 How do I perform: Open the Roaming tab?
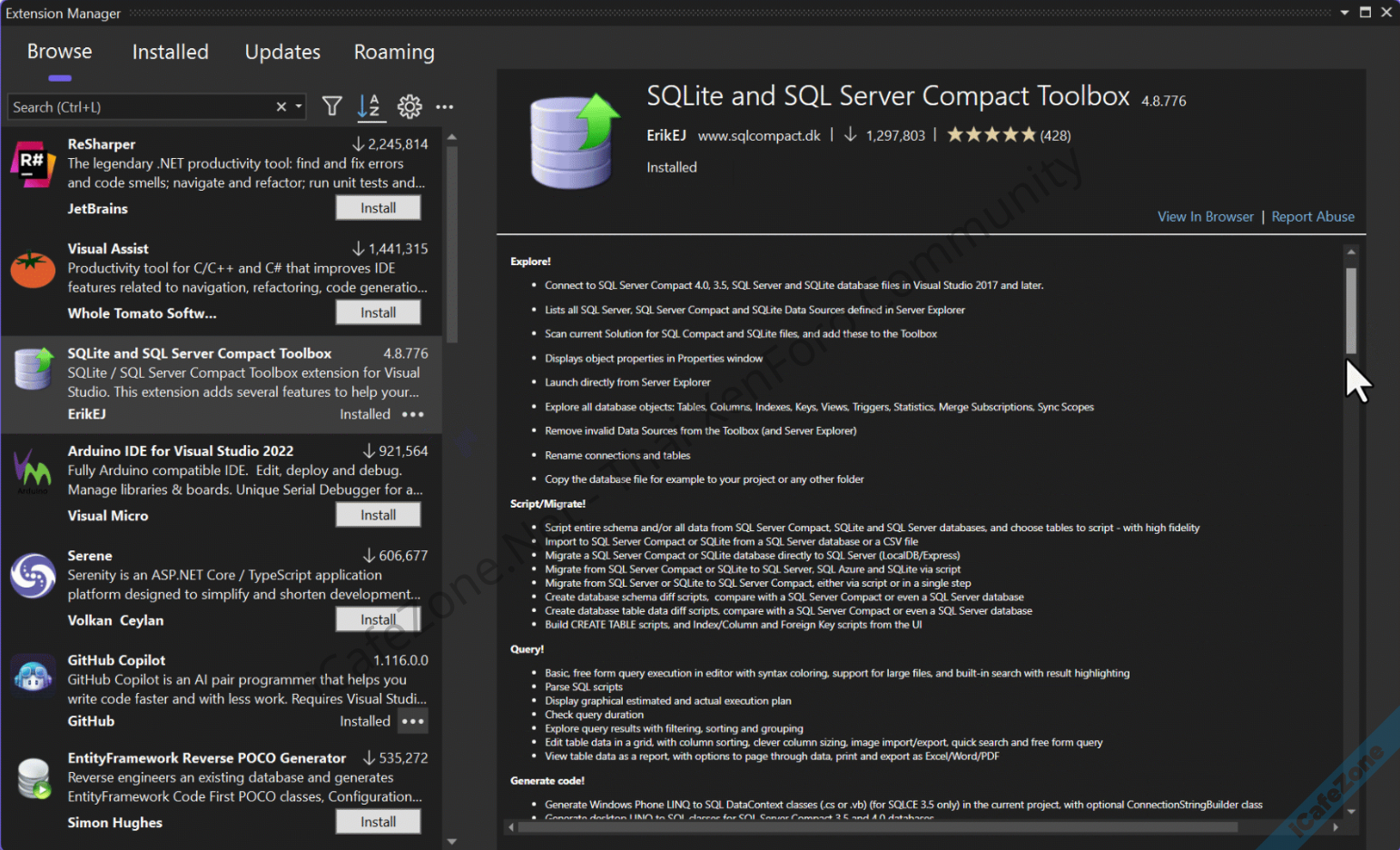(x=394, y=53)
